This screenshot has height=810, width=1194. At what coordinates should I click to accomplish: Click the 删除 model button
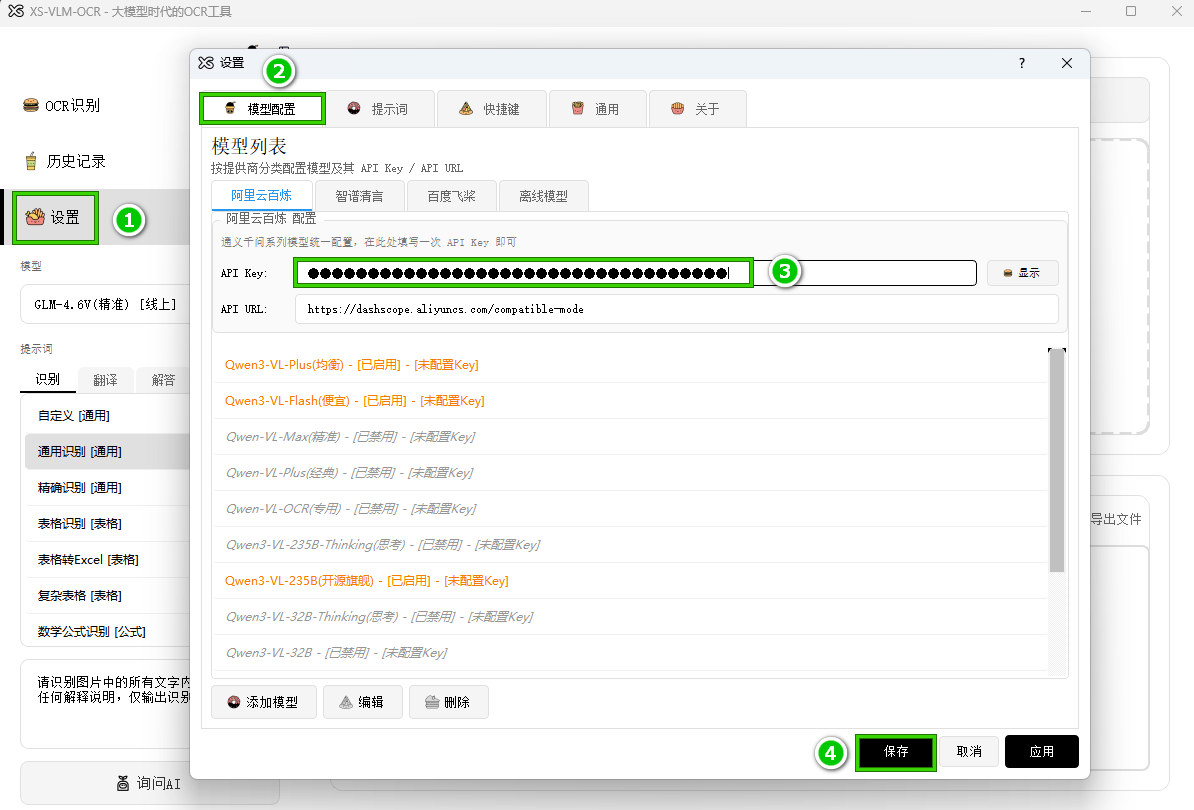tap(449, 702)
